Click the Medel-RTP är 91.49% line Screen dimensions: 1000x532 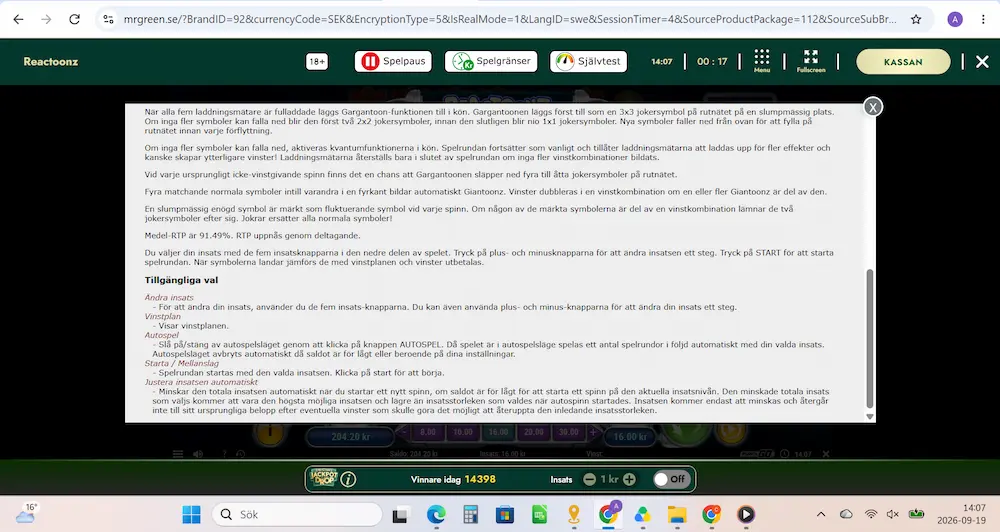click(253, 235)
